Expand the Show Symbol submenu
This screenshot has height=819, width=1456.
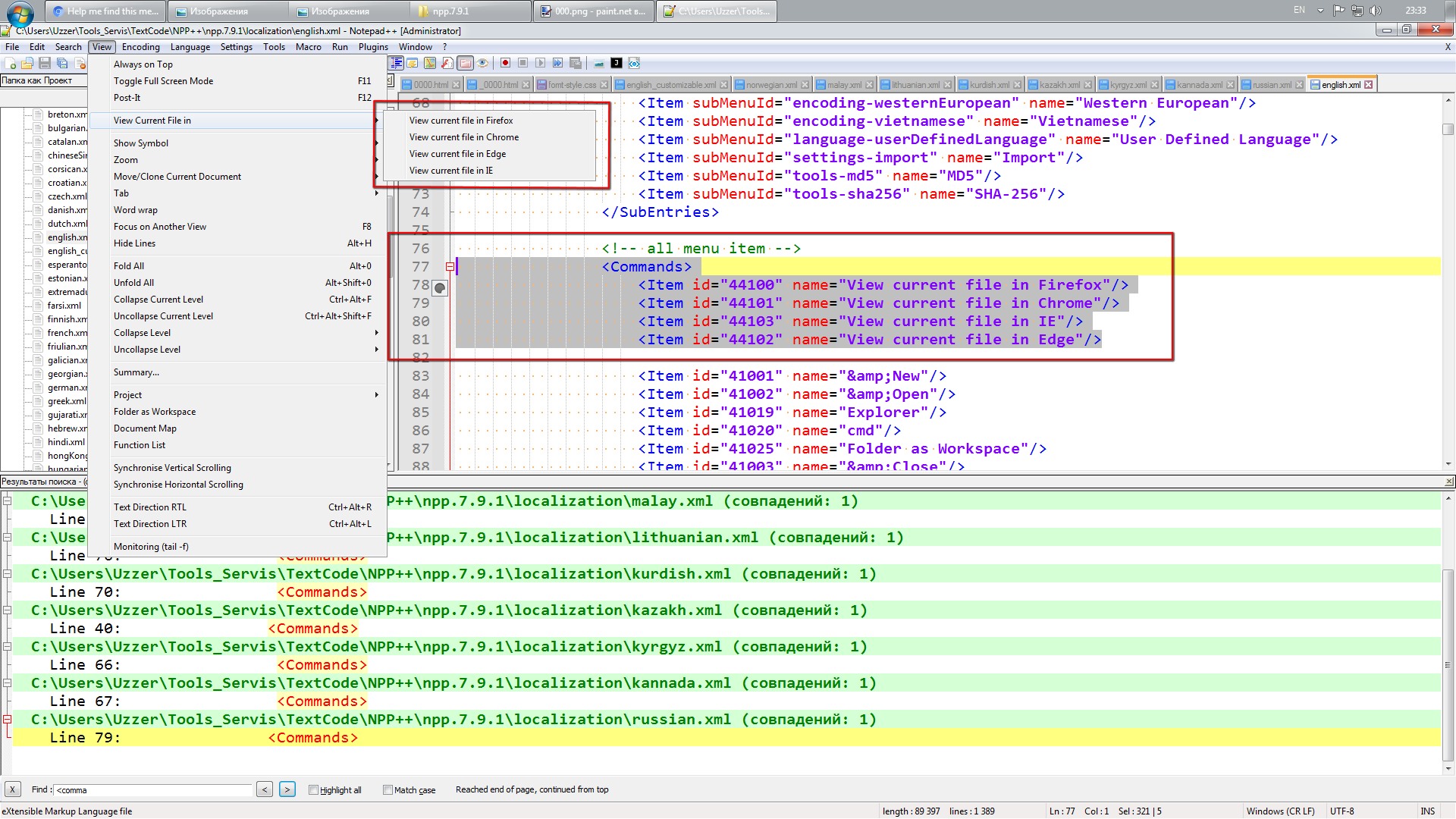(x=237, y=143)
